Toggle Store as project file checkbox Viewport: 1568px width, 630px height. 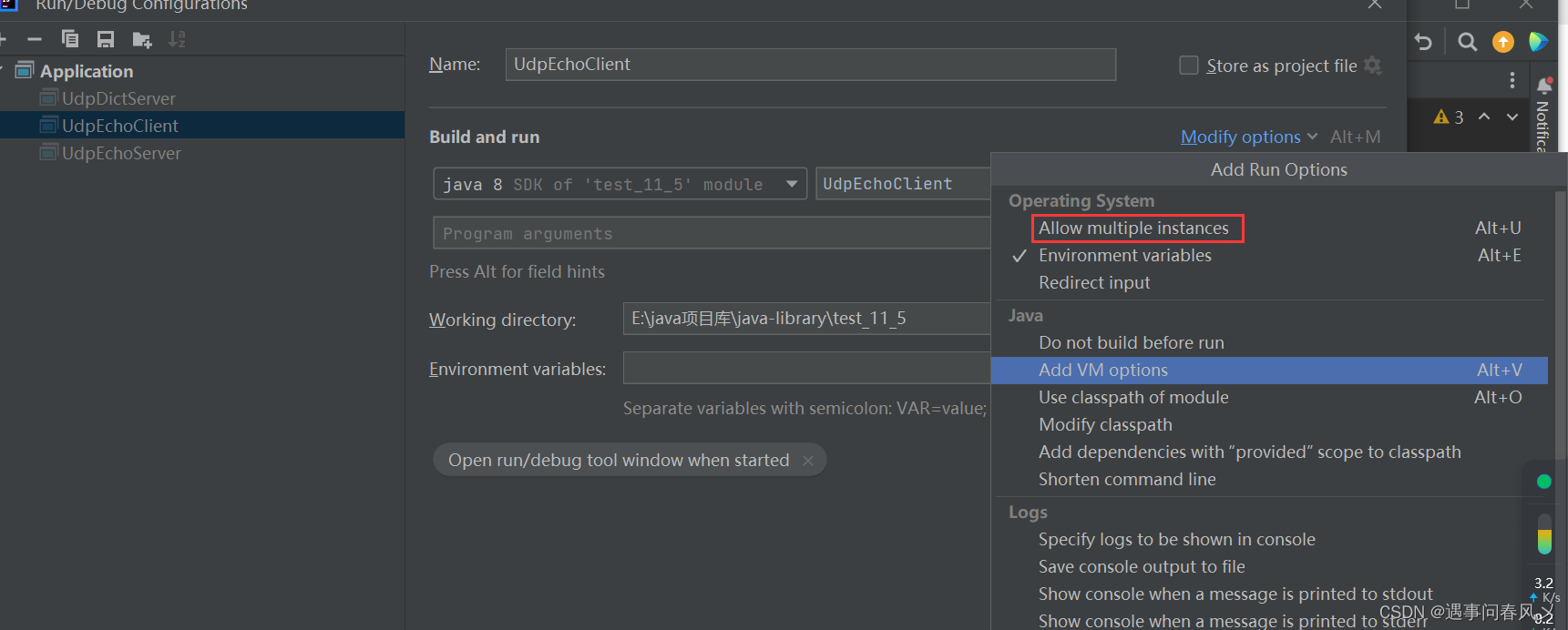coord(1189,66)
